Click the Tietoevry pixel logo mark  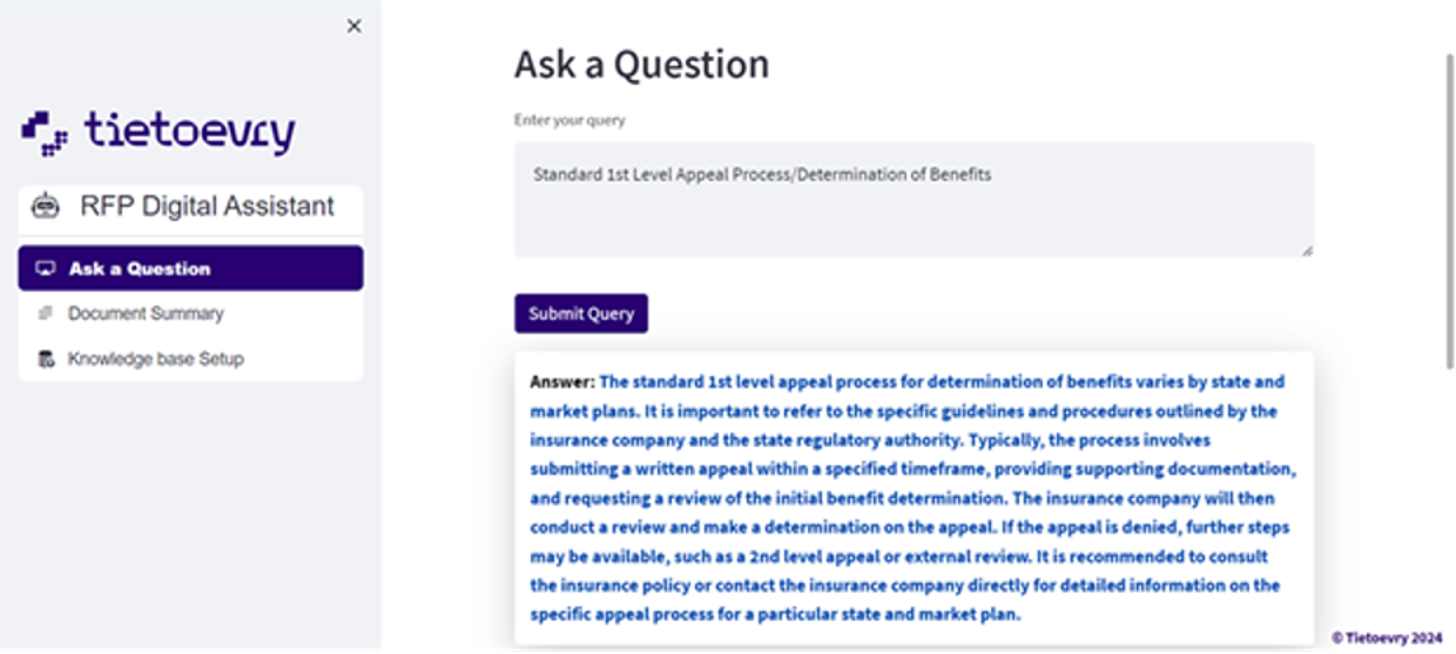(x=45, y=133)
